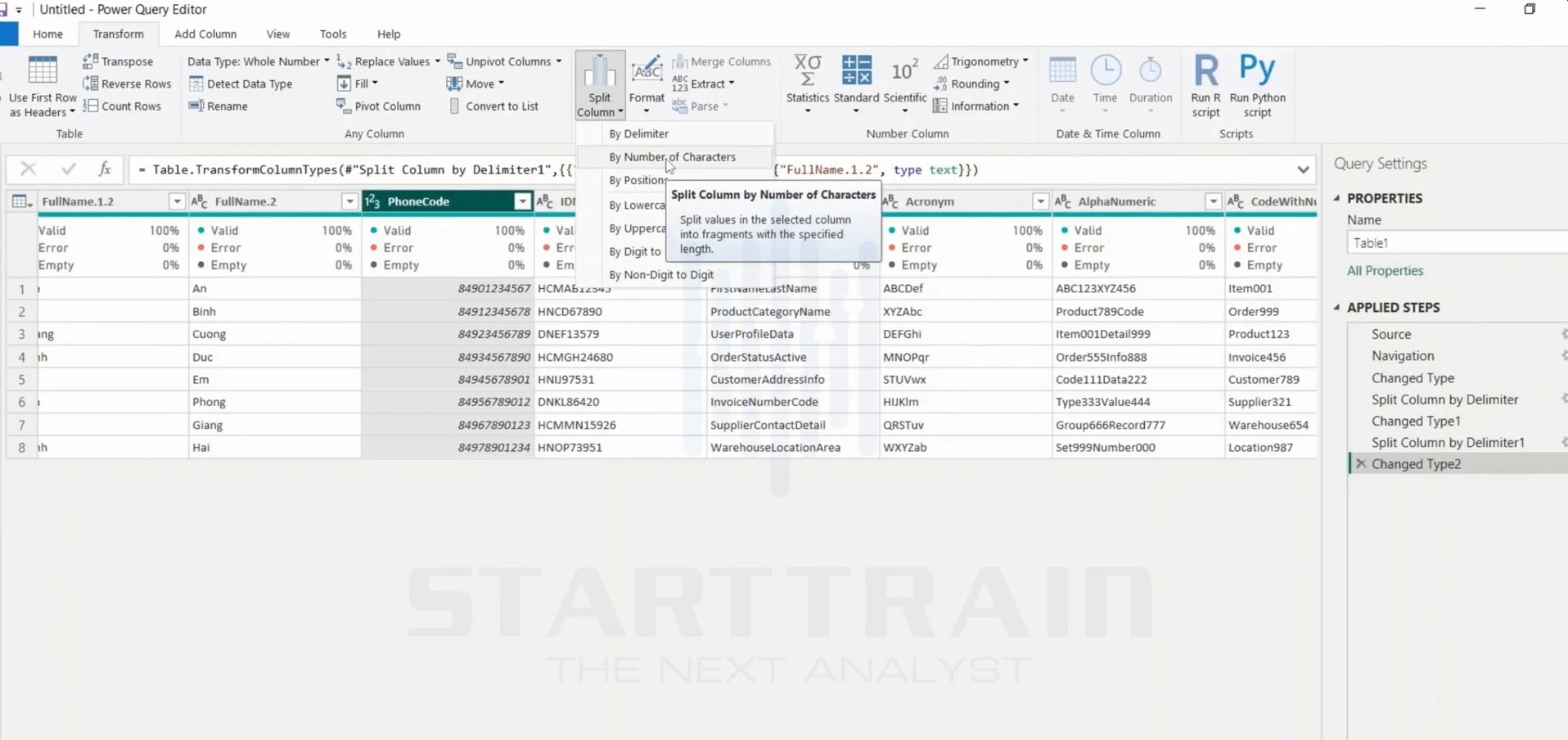This screenshot has height=740, width=1568.
Task: Click the Time column tool
Action: click(1106, 83)
